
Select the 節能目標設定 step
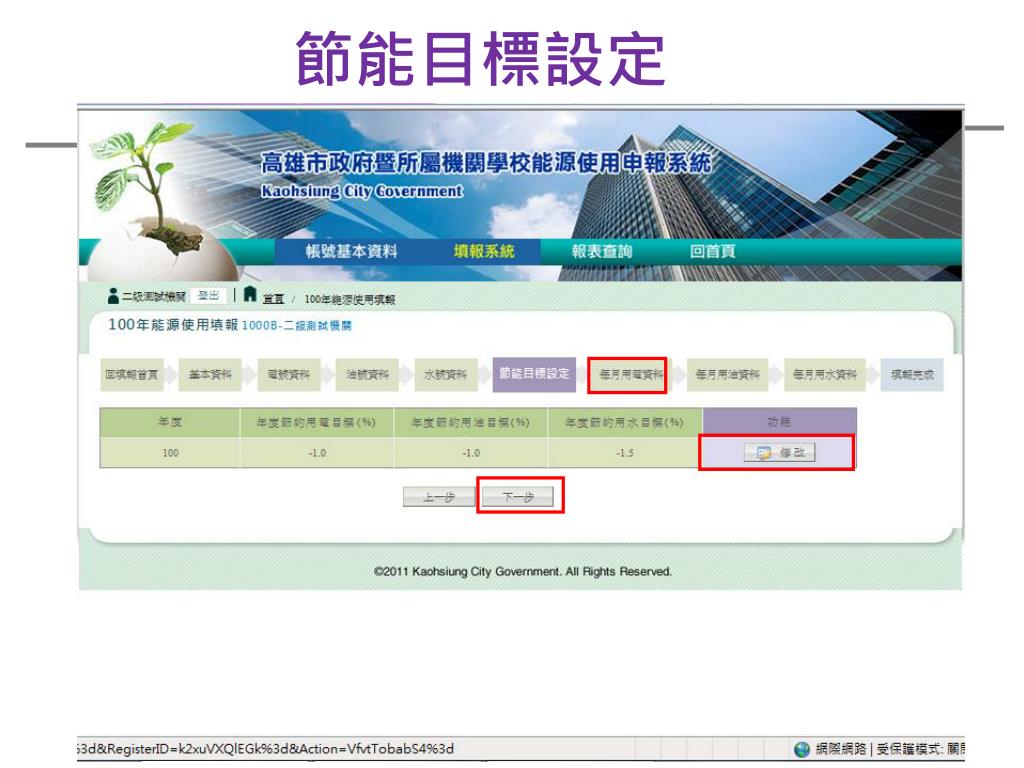tap(534, 374)
